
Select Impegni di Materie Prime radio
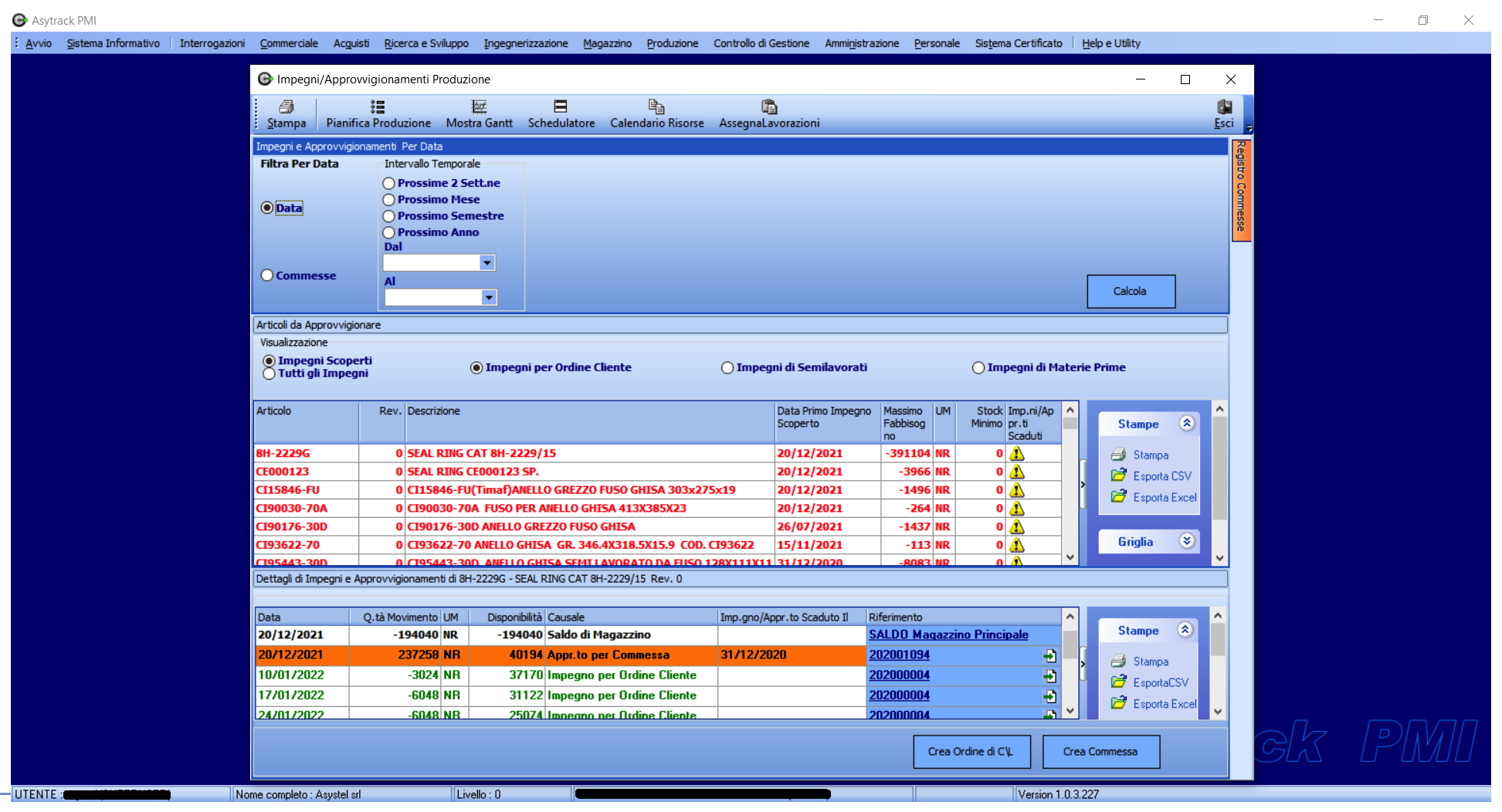point(978,368)
